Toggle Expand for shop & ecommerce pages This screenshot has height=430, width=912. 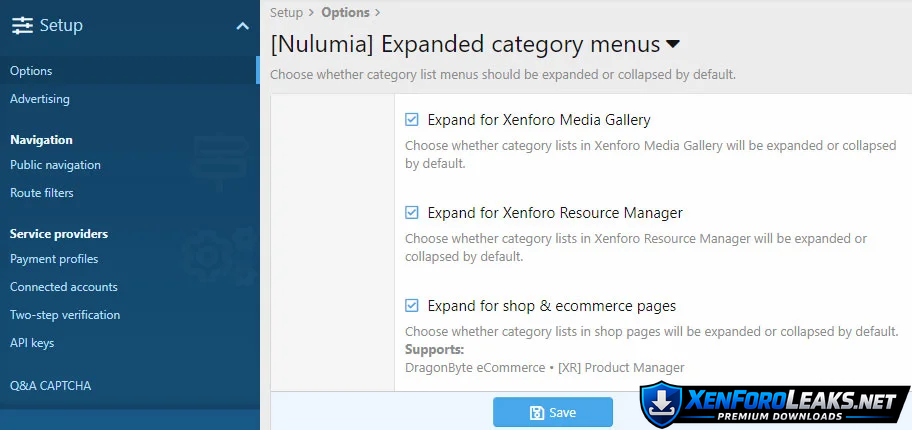[x=412, y=306]
